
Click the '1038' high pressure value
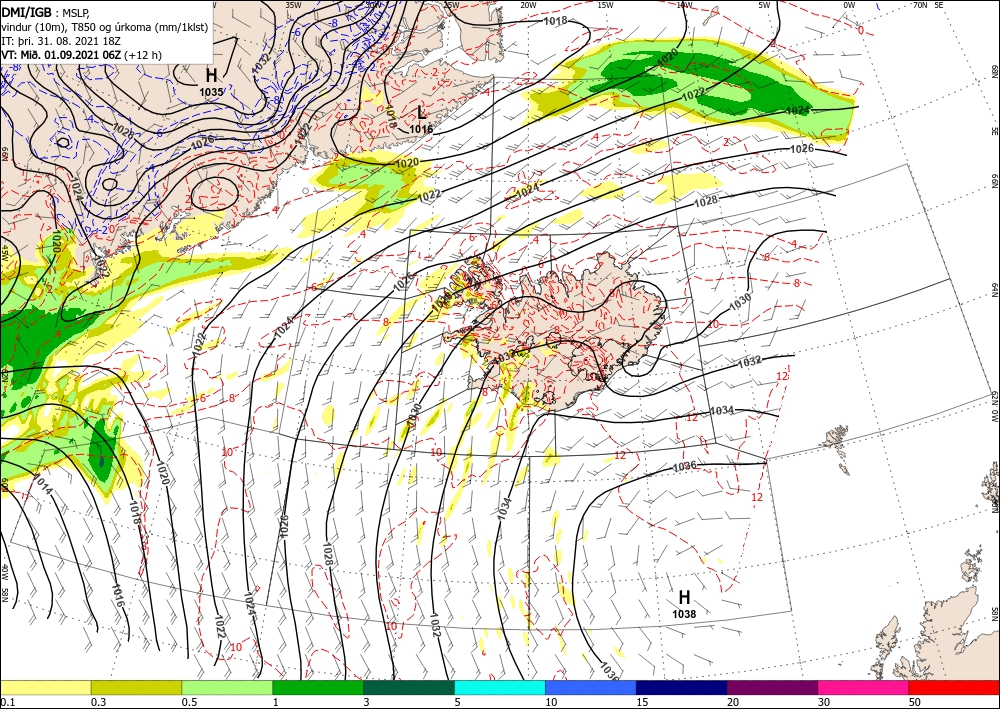coord(684,614)
